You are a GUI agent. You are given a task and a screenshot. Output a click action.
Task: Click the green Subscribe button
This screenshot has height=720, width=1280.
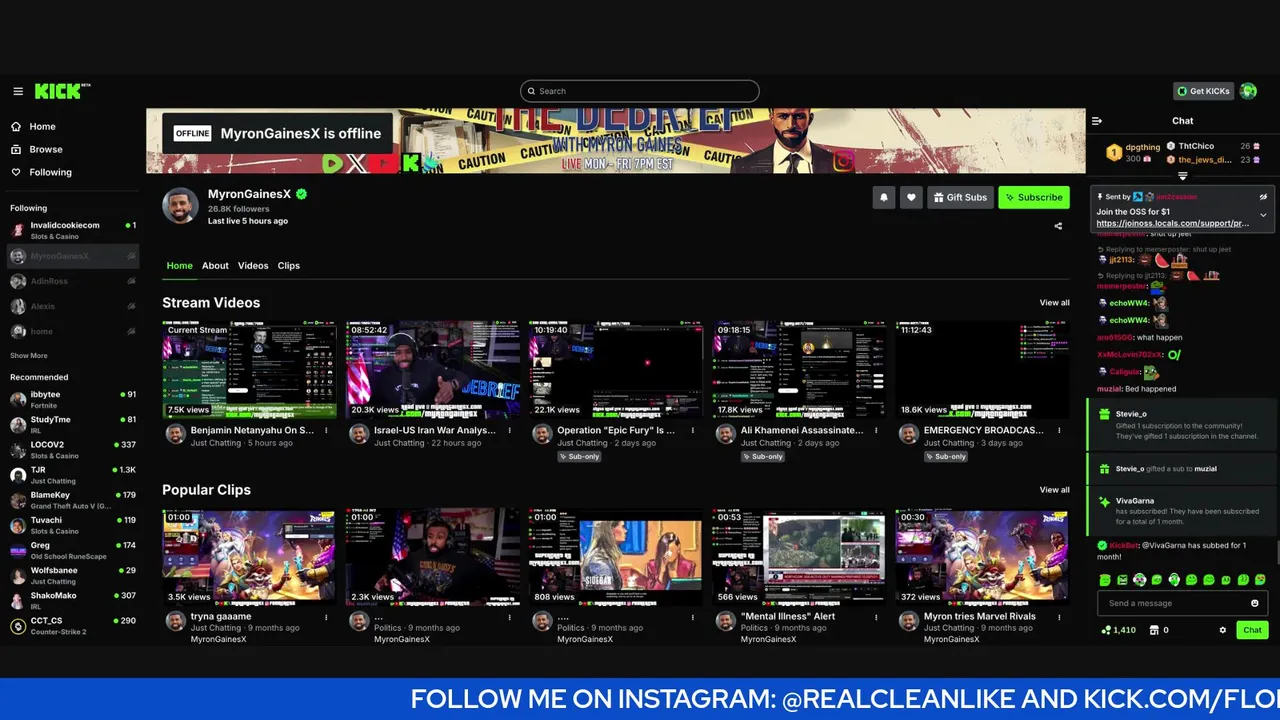click(1034, 197)
